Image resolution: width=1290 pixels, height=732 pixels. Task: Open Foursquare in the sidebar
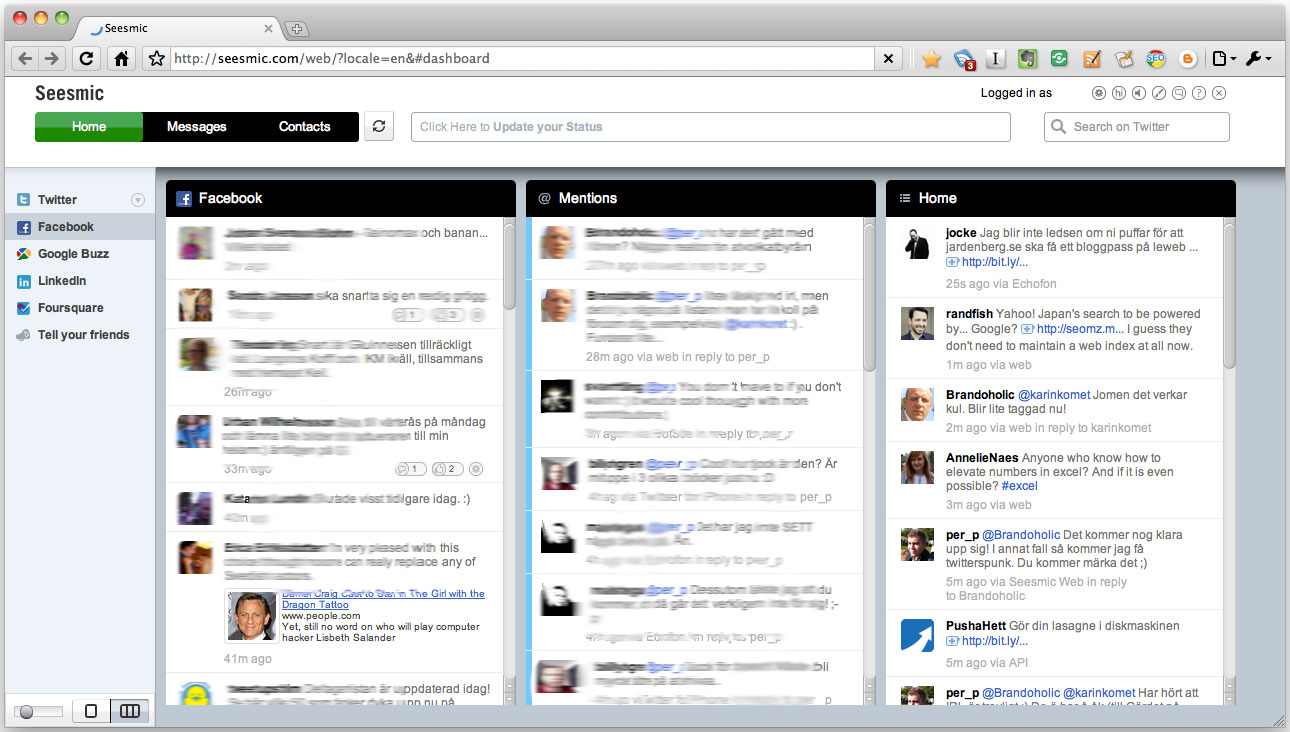(x=80, y=308)
